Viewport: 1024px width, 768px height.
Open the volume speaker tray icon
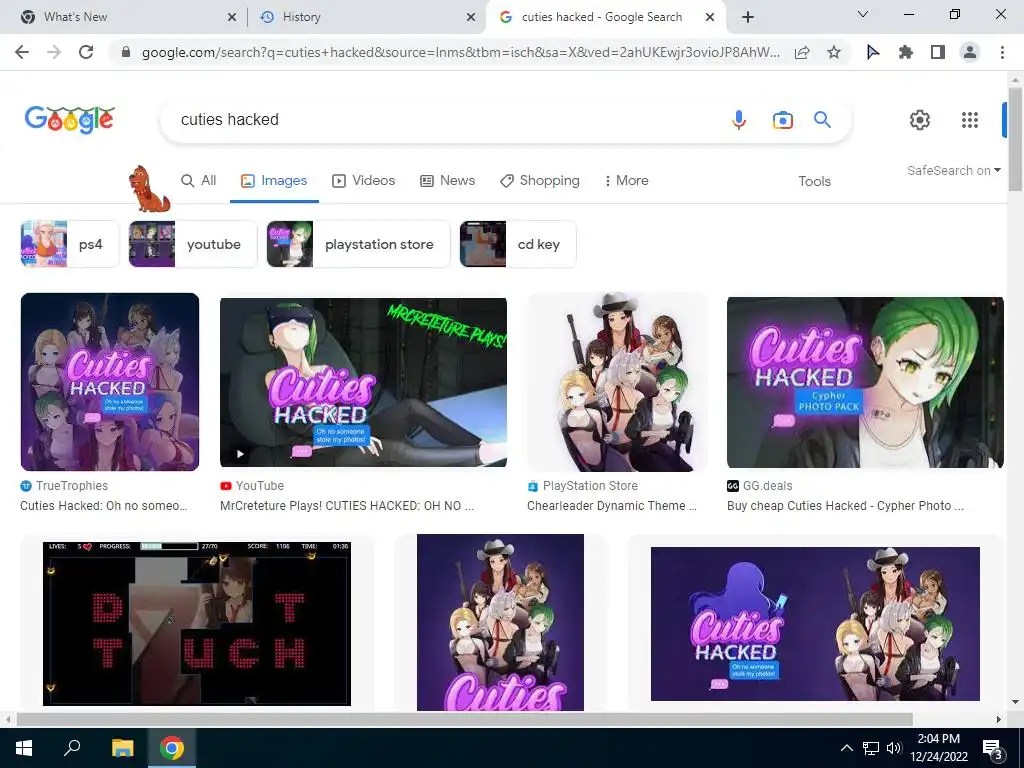pyautogui.click(x=894, y=748)
